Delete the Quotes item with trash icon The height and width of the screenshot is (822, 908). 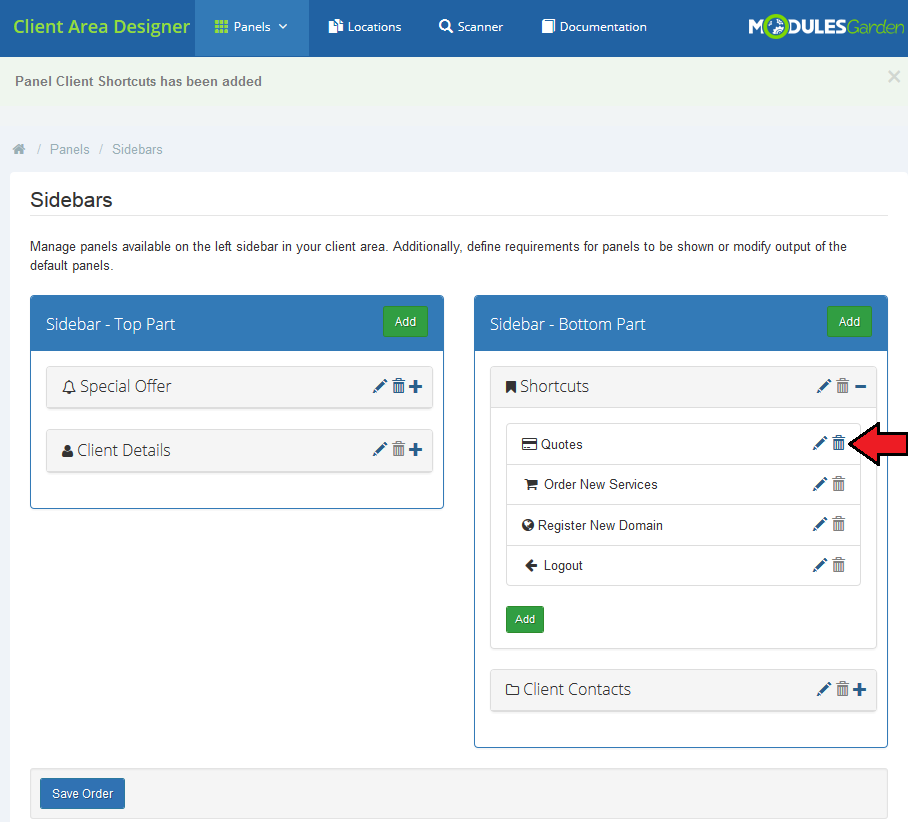[x=839, y=443]
